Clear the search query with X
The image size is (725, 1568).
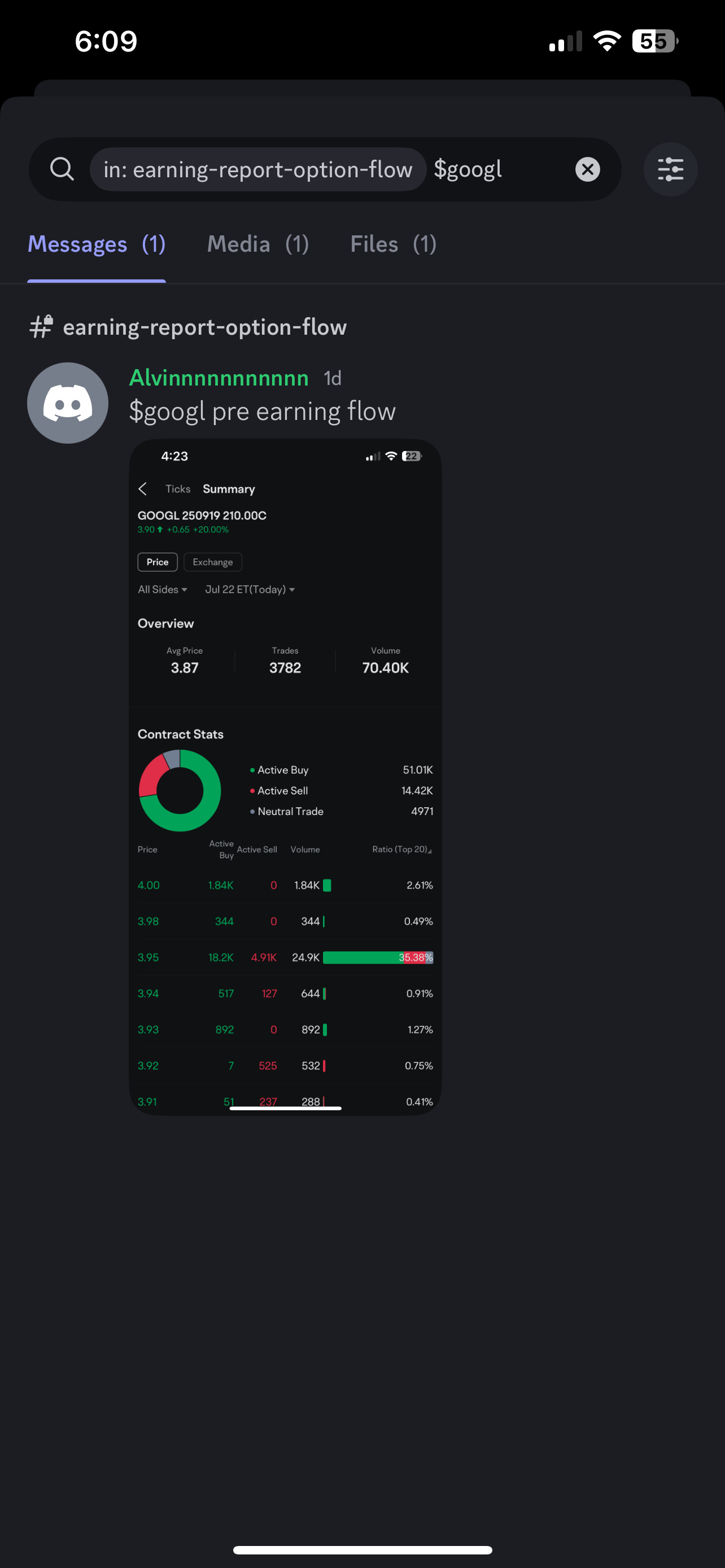click(587, 169)
